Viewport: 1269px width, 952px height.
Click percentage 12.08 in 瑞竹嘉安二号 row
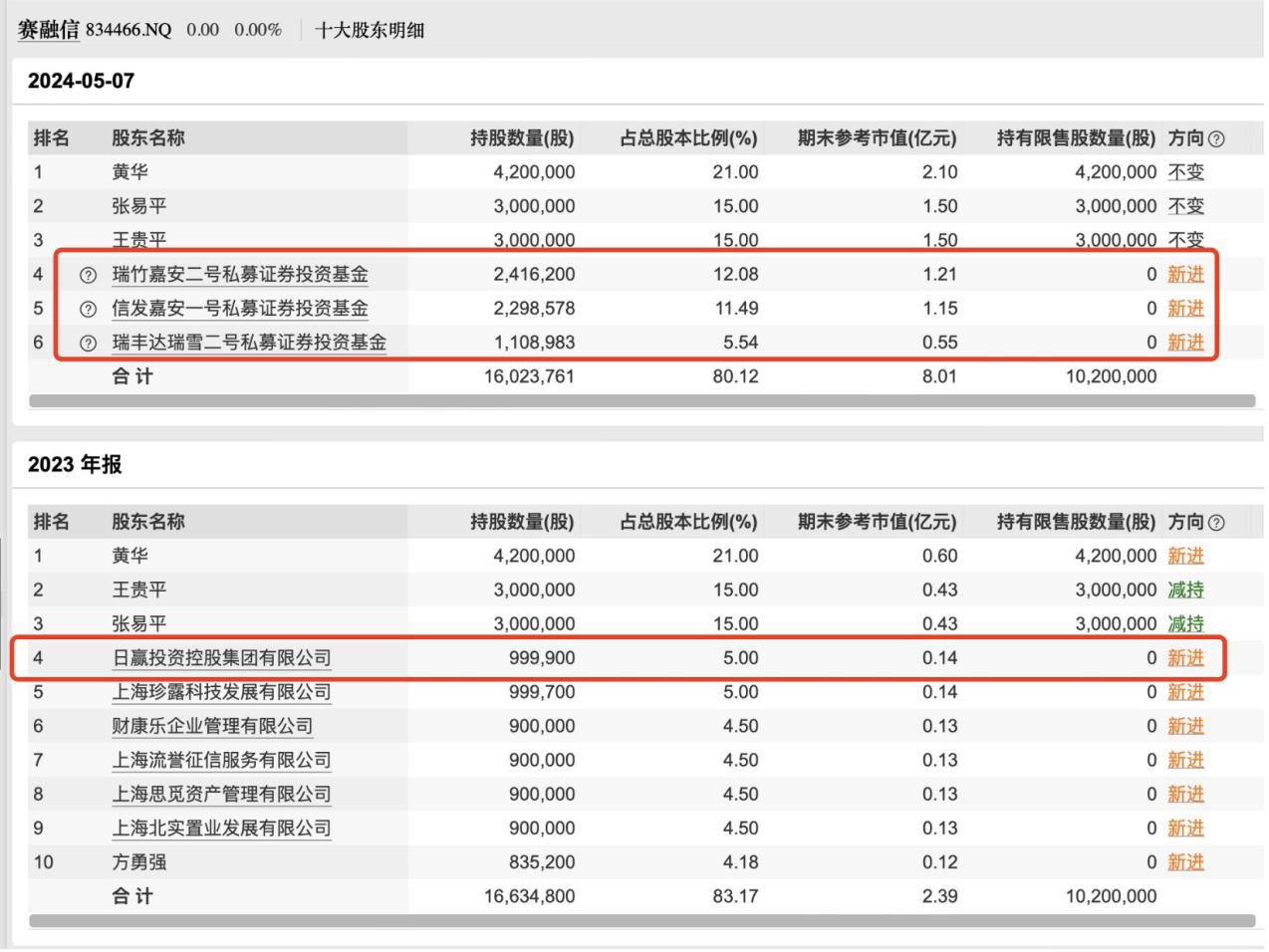coord(735,274)
